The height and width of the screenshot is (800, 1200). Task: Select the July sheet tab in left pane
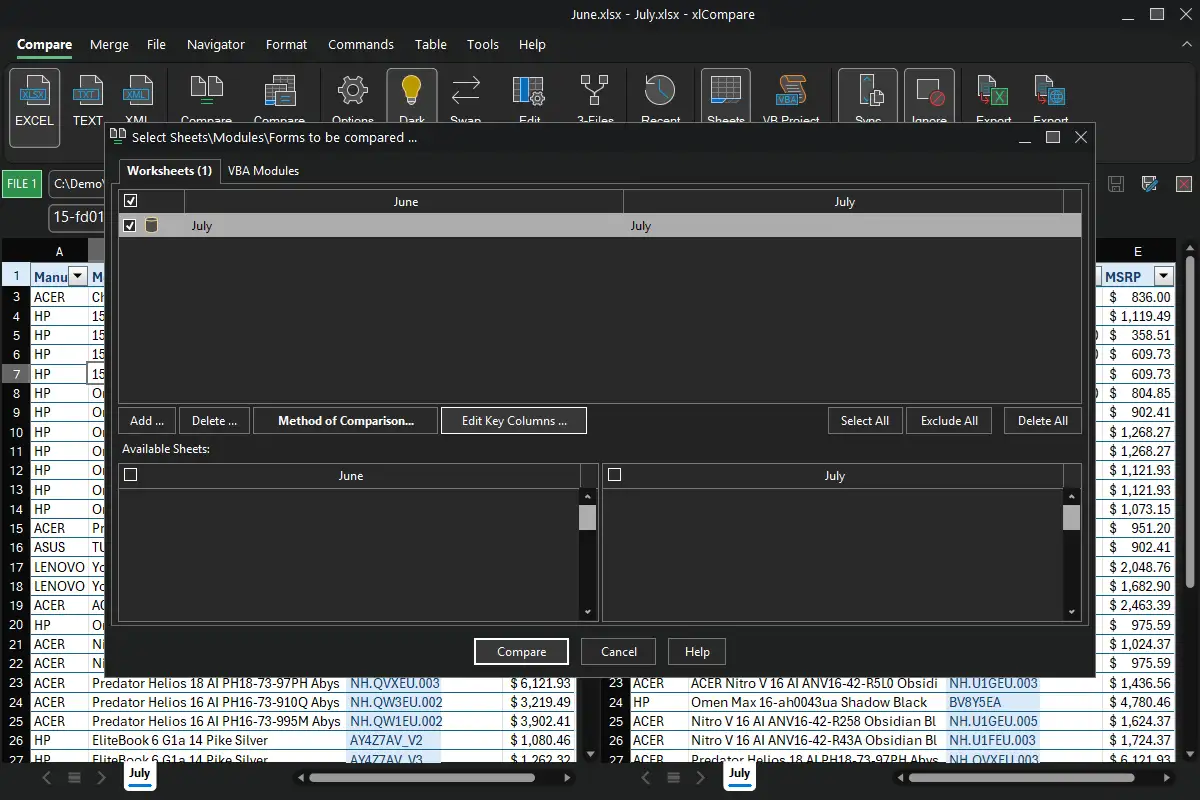pyautogui.click(x=139, y=773)
